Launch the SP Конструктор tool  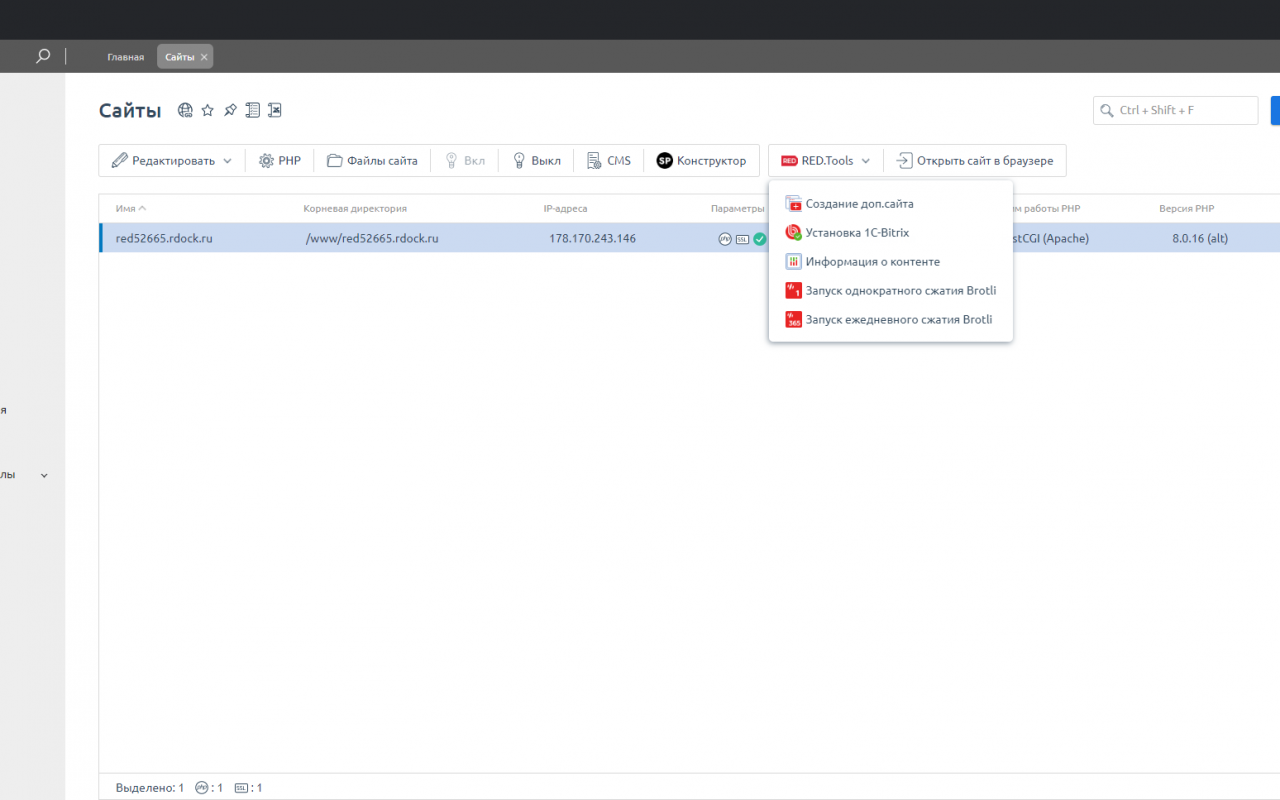[701, 160]
